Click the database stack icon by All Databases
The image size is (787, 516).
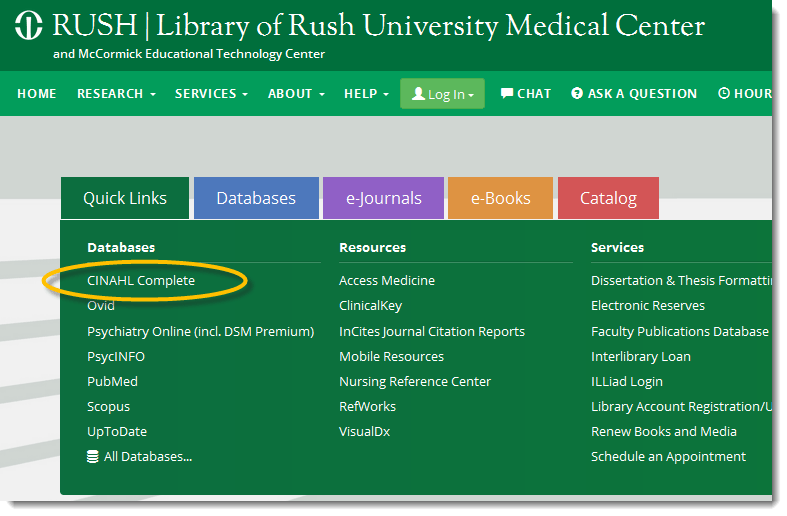(92, 457)
